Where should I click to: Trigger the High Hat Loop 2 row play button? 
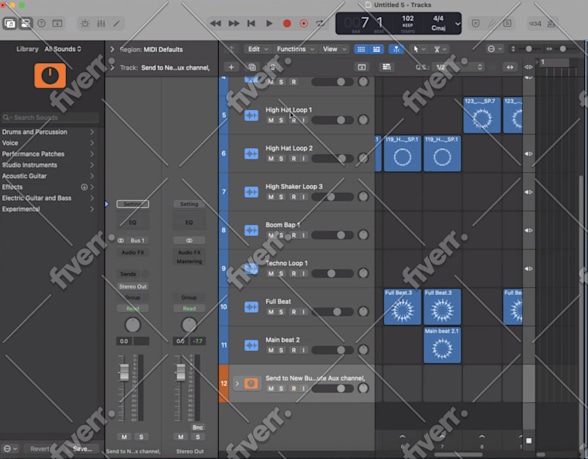[528, 154]
